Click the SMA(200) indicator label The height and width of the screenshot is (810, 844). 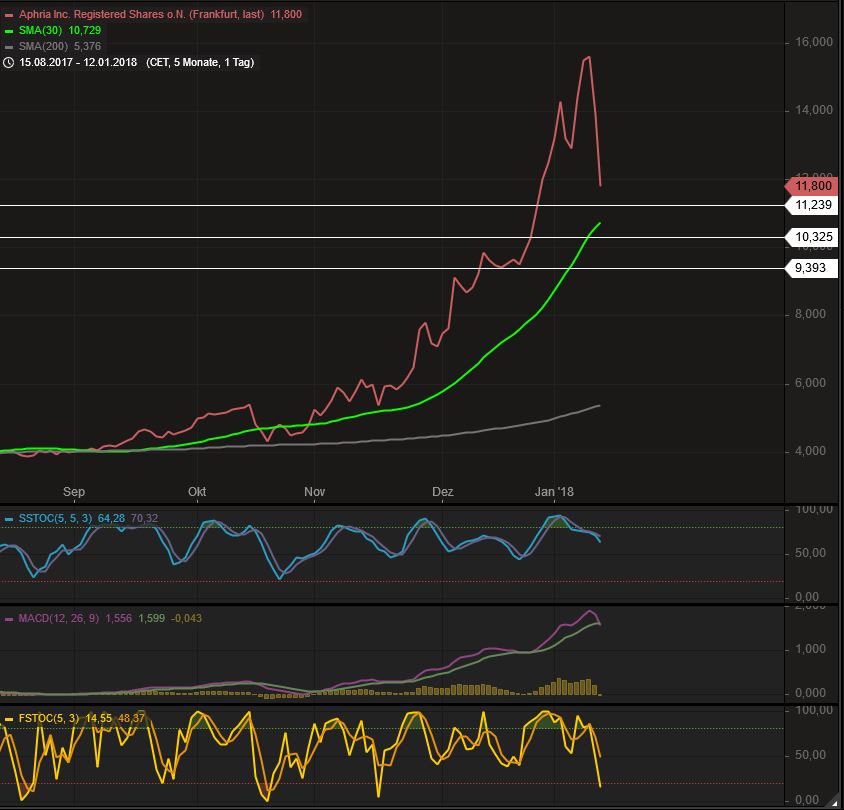pos(44,46)
